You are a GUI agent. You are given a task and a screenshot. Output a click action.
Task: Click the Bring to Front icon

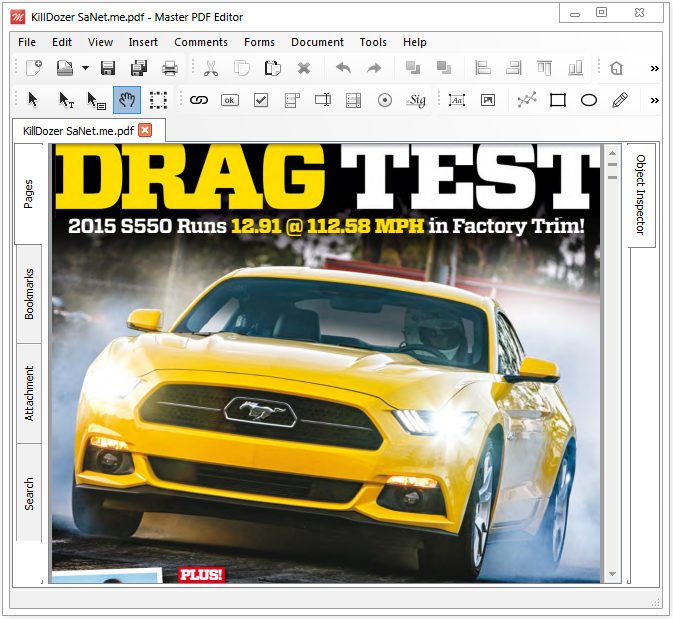pos(413,68)
